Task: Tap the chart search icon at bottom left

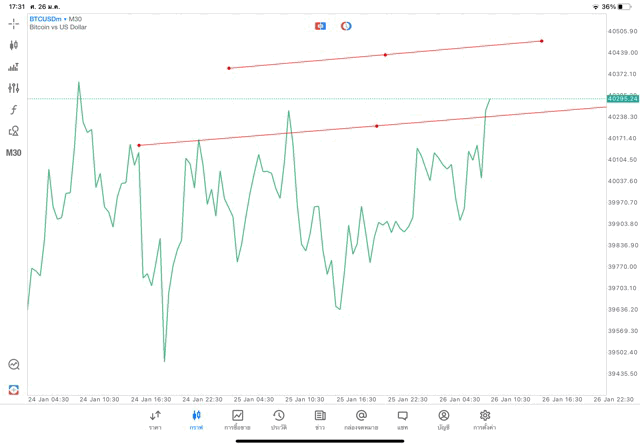Action: 14,365
